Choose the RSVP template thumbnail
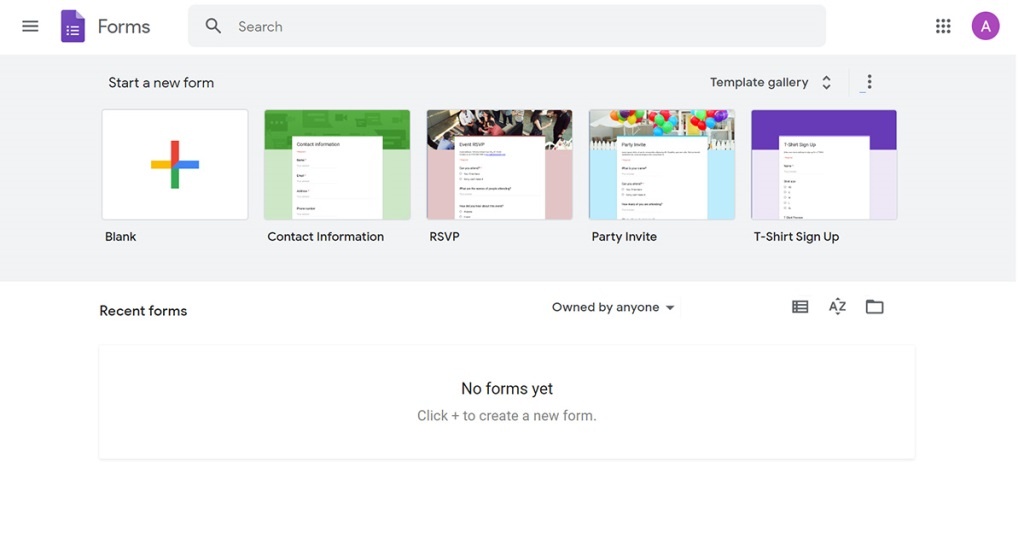Viewport: 1024px width, 538px height. [x=499, y=164]
